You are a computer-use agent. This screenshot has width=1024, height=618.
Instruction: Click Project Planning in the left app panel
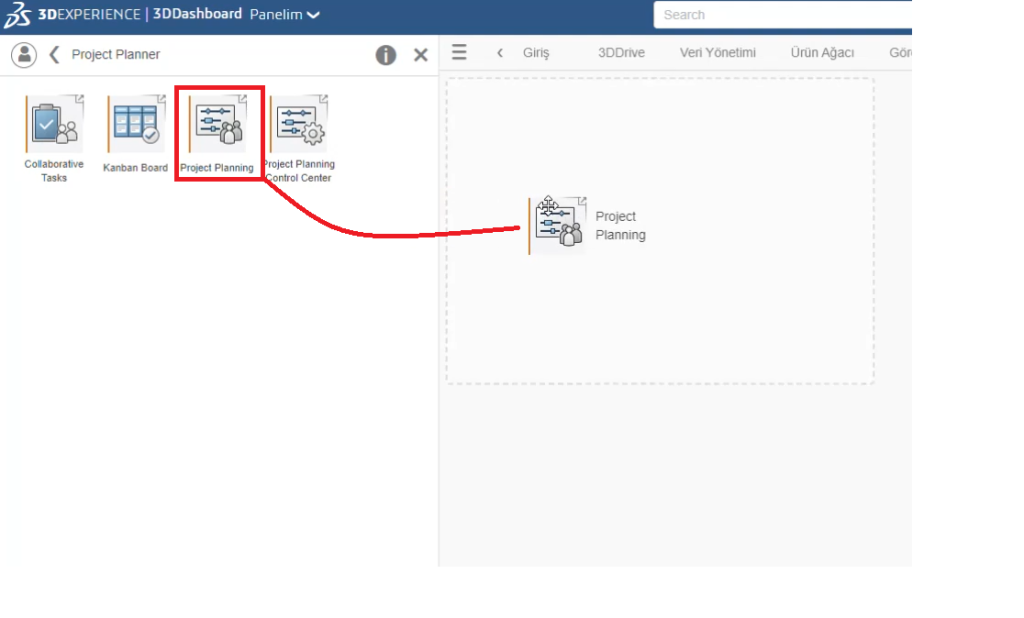[x=217, y=126]
